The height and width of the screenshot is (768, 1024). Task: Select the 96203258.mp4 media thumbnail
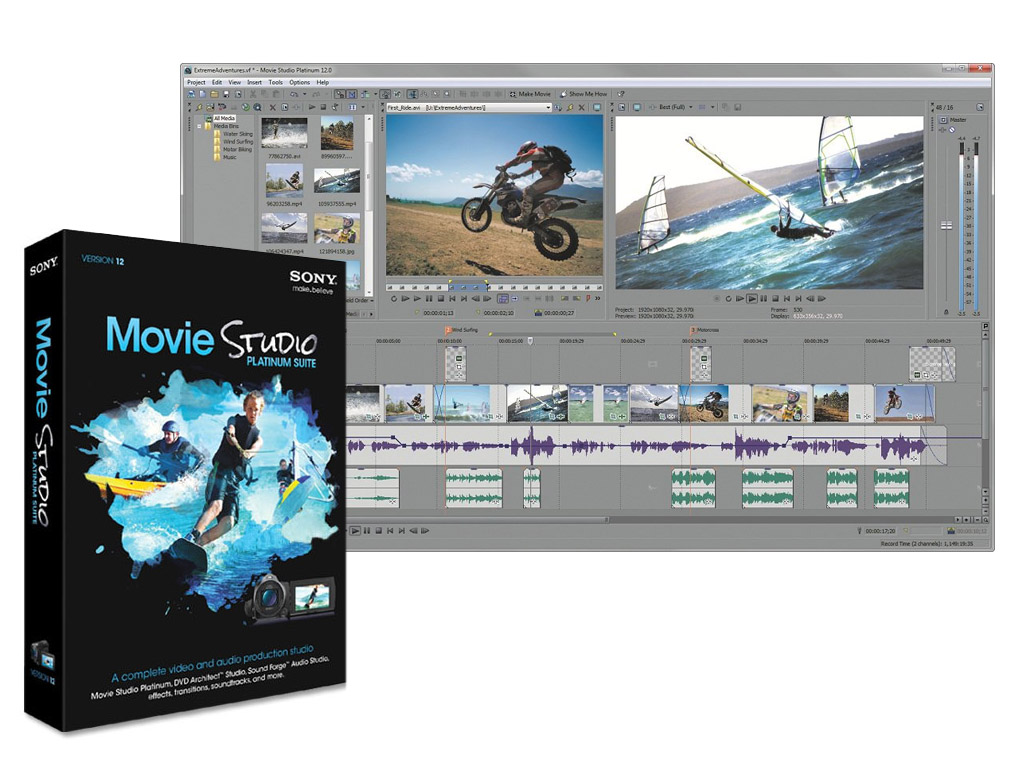point(285,182)
